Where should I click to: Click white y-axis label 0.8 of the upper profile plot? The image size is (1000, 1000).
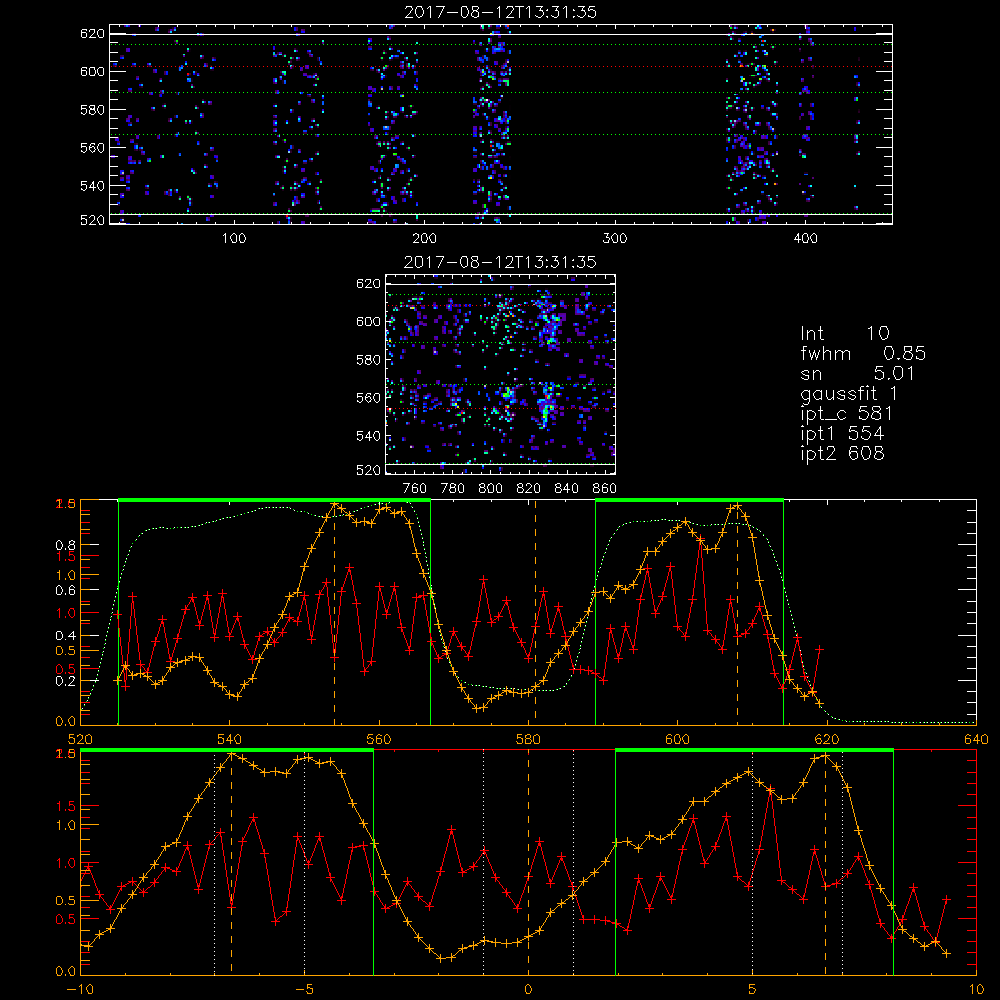(66, 545)
